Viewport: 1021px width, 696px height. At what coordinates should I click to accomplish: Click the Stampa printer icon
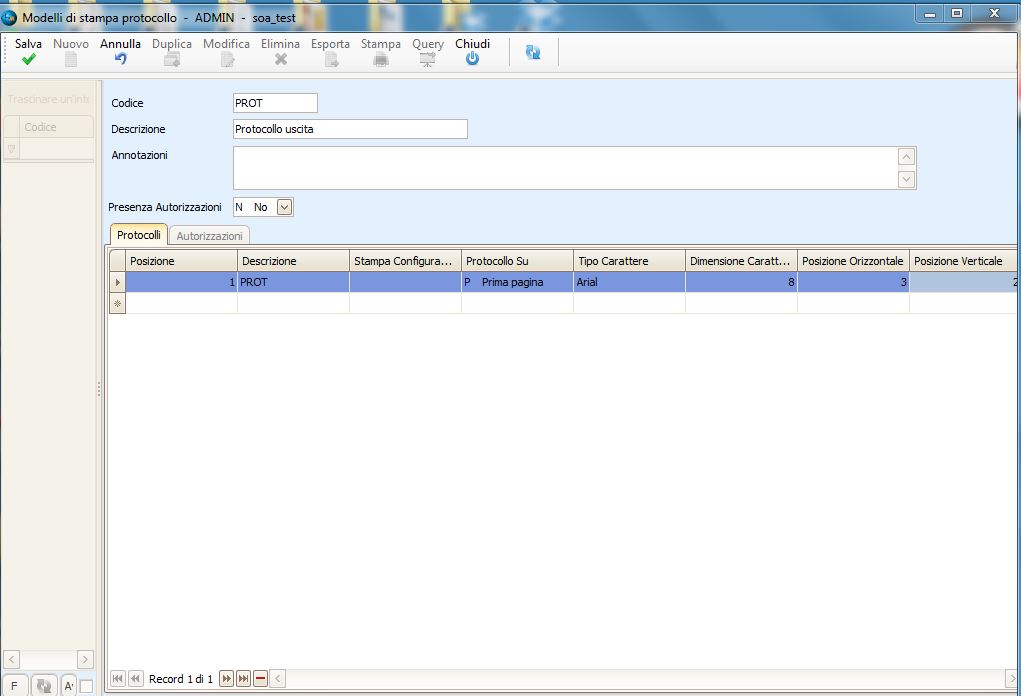pos(380,60)
